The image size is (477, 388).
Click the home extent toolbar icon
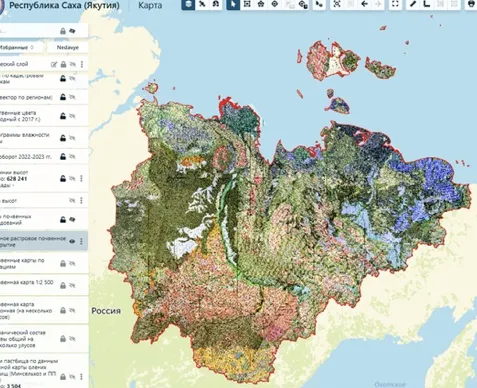[x=261, y=4]
